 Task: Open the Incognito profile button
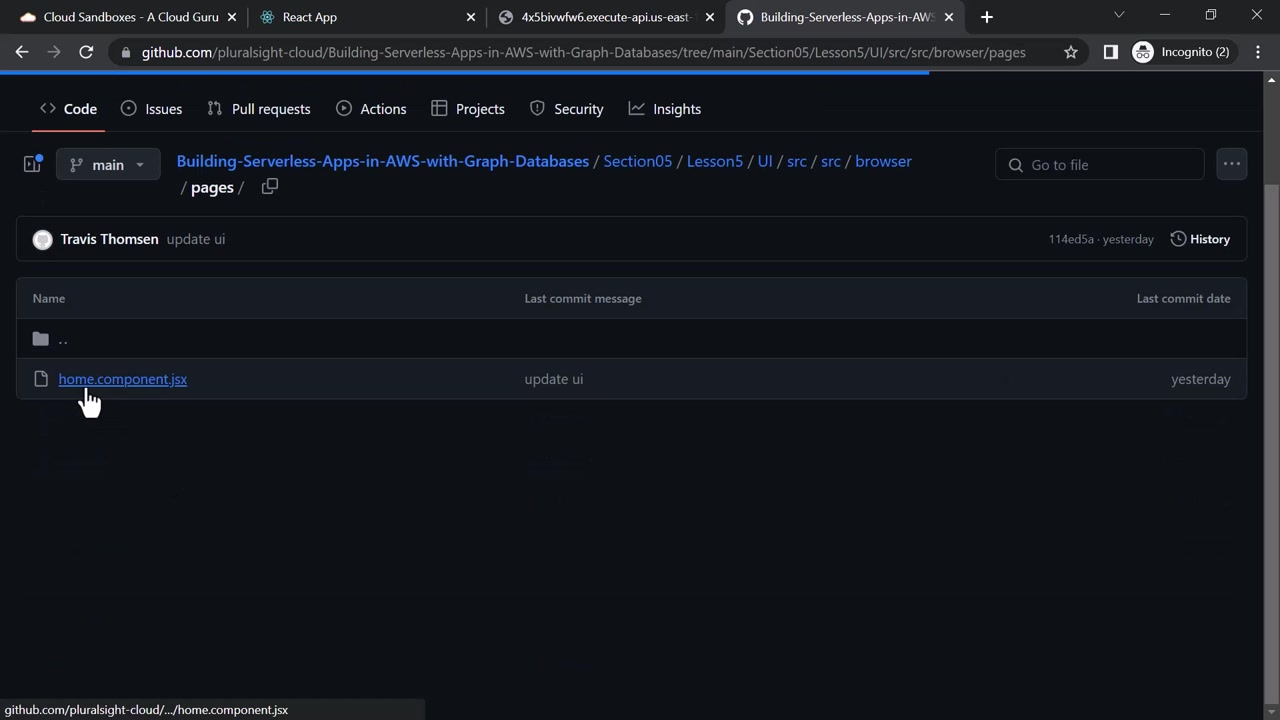point(1181,52)
